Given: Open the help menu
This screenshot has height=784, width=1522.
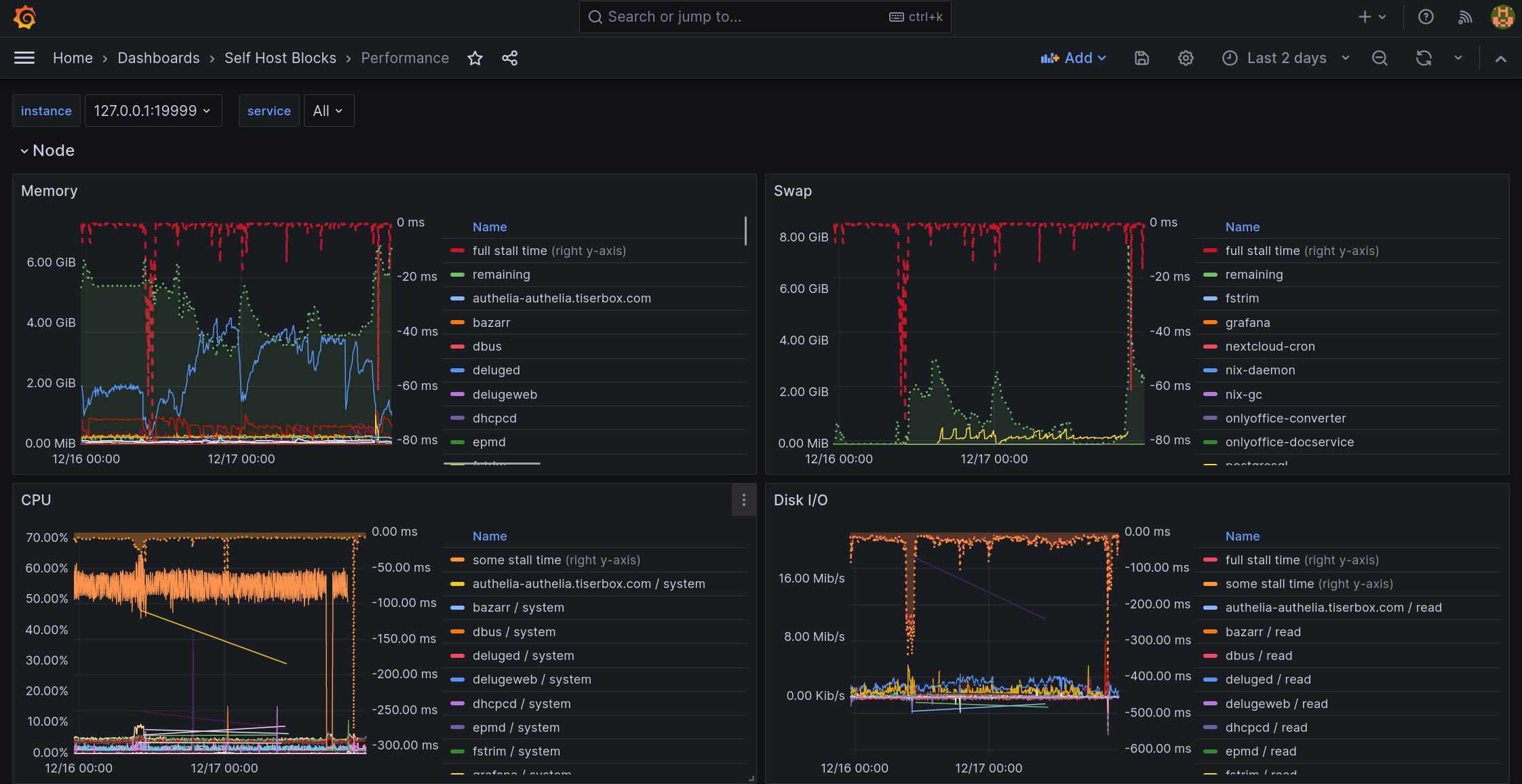Looking at the screenshot, I should pos(1425,16).
